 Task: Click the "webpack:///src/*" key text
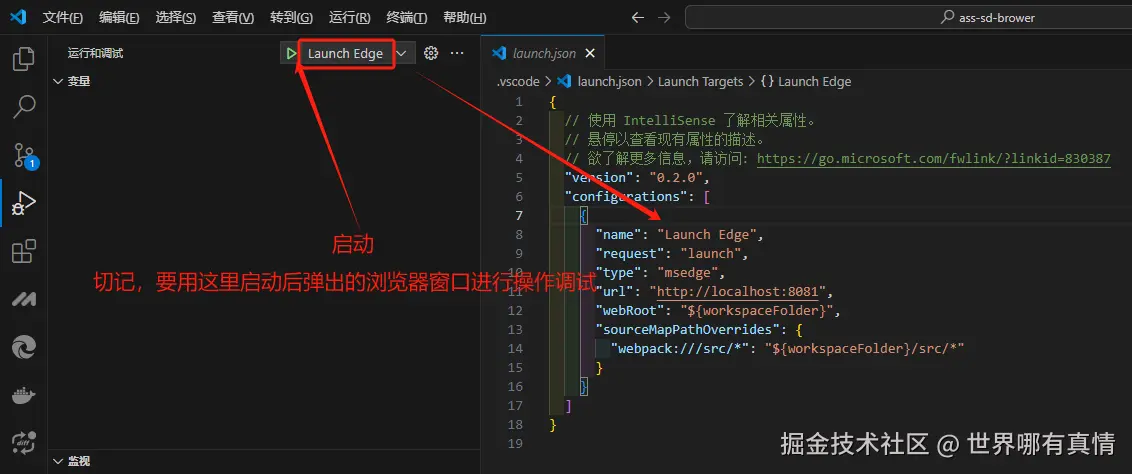681,348
